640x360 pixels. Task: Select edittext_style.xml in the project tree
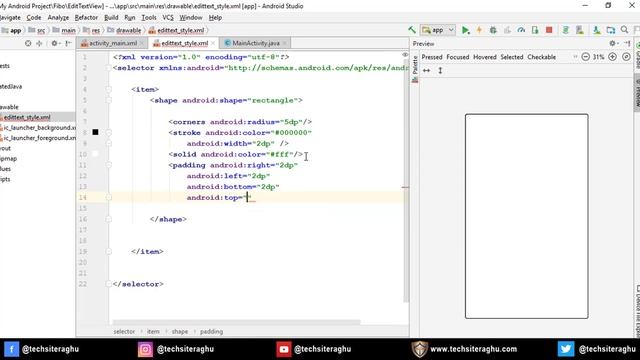(x=27, y=117)
